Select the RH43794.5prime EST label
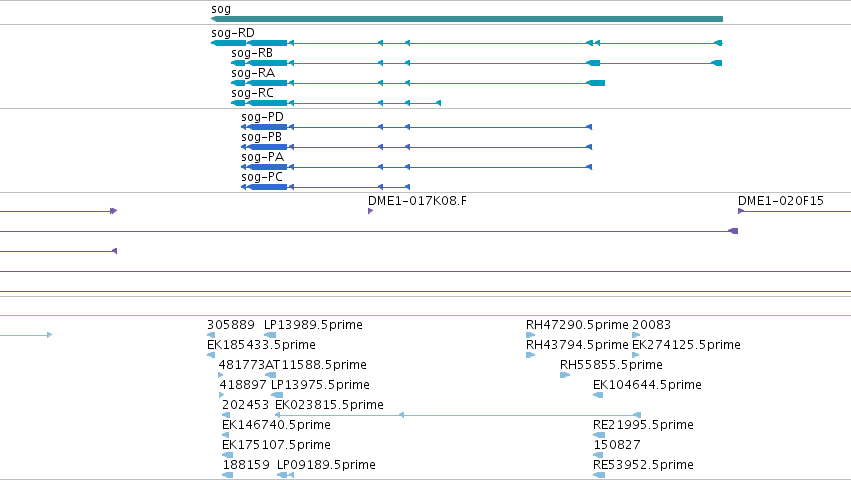The width and height of the screenshot is (851, 480). tap(577, 345)
